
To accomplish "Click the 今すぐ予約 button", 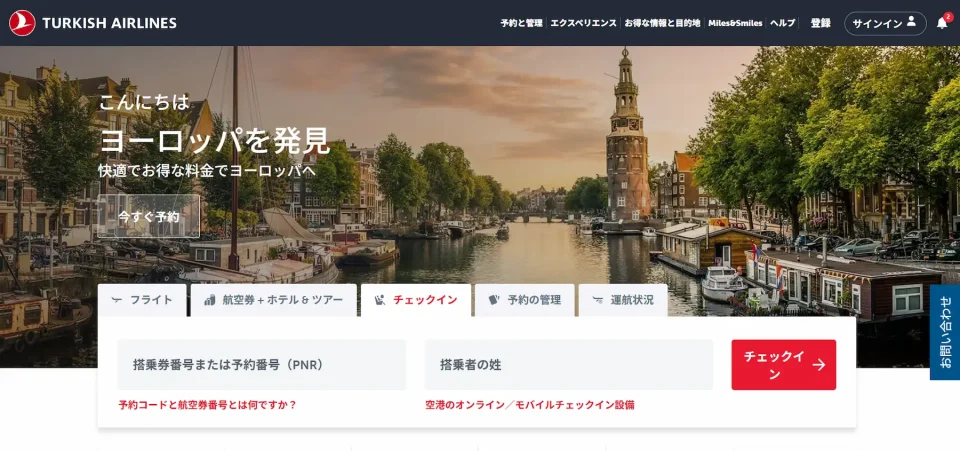I will point(148,216).
